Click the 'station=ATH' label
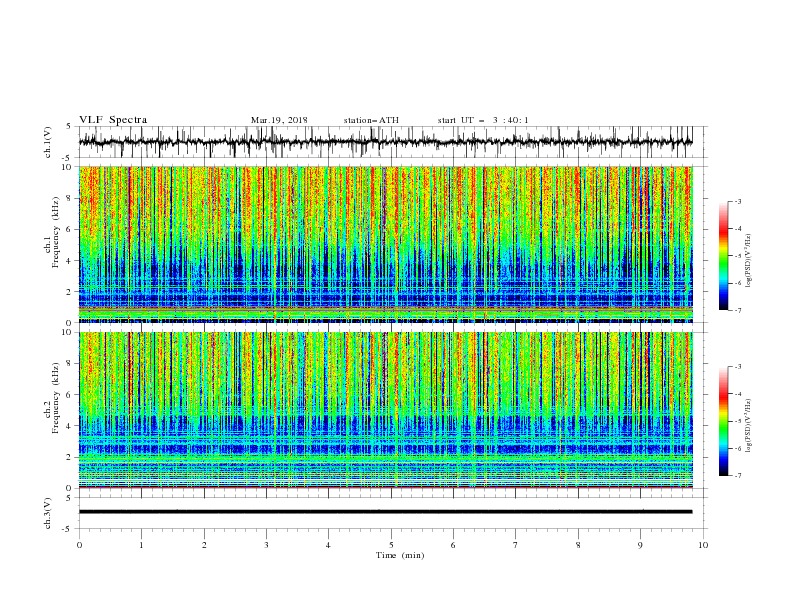 [371, 120]
